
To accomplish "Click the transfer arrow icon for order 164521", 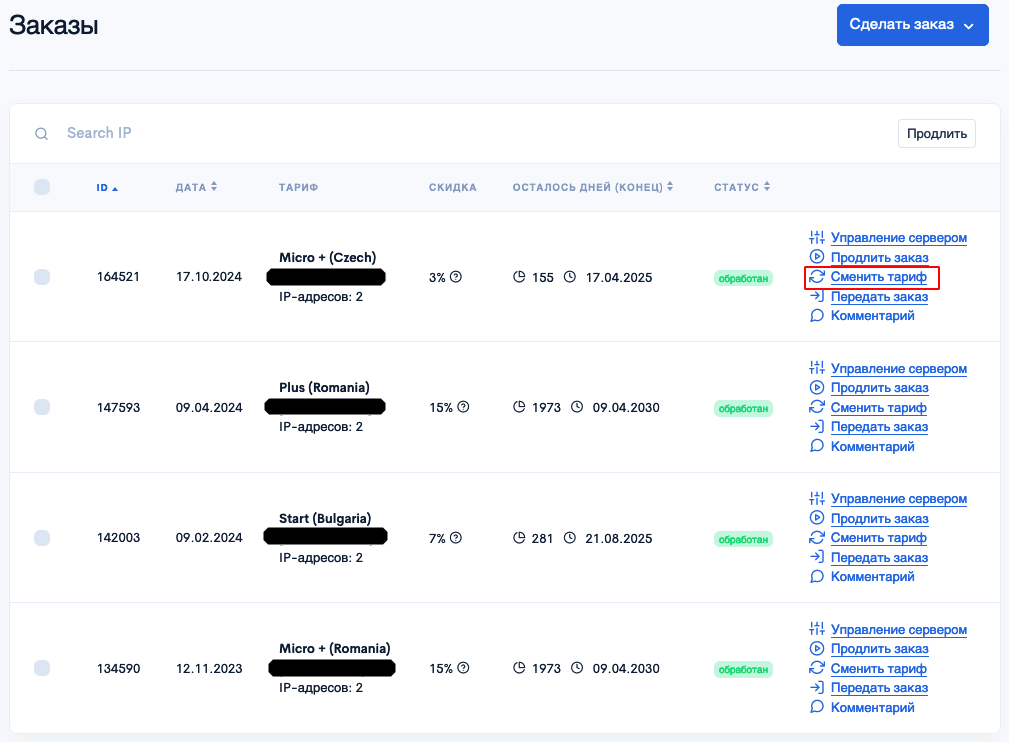I will (817, 296).
